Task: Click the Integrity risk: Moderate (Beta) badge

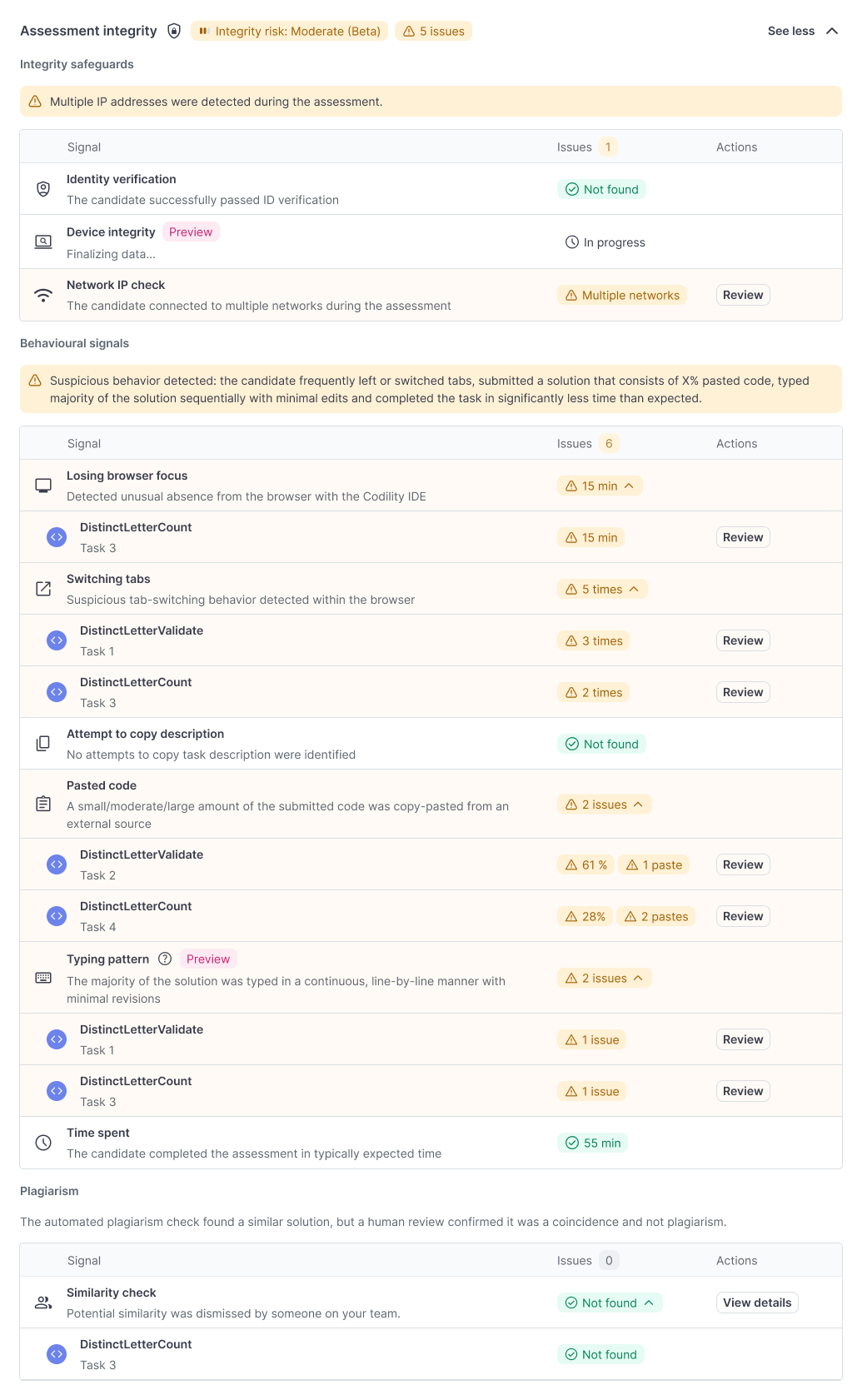Action: coord(289,31)
